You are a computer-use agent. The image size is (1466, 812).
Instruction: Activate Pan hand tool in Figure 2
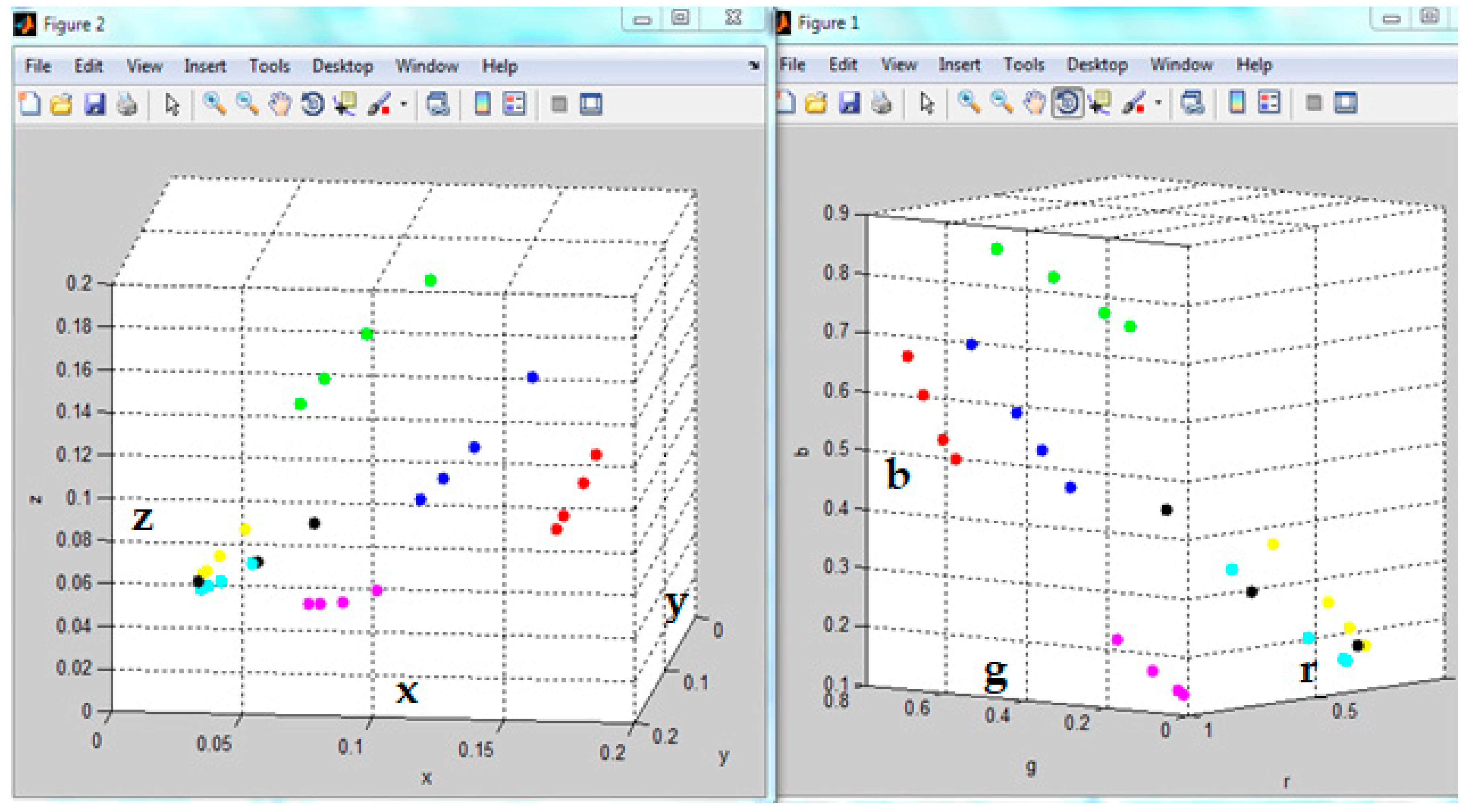(280, 104)
